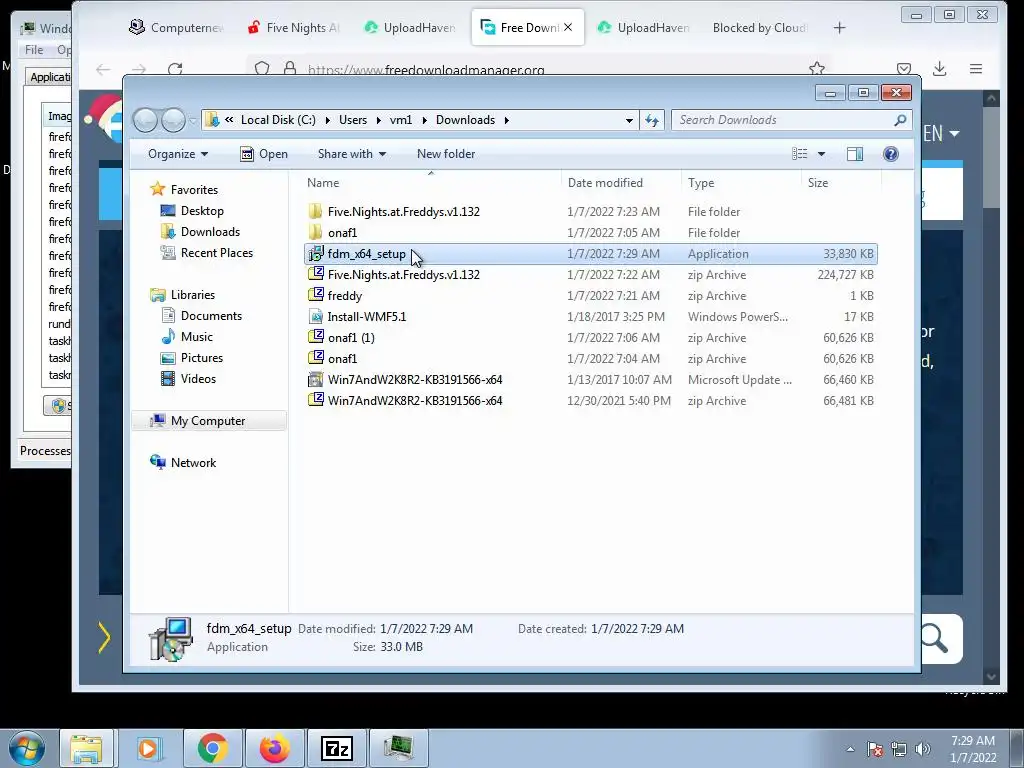
Task: Select the Install-WMF5.1 PowerShell script icon
Action: [315, 317]
